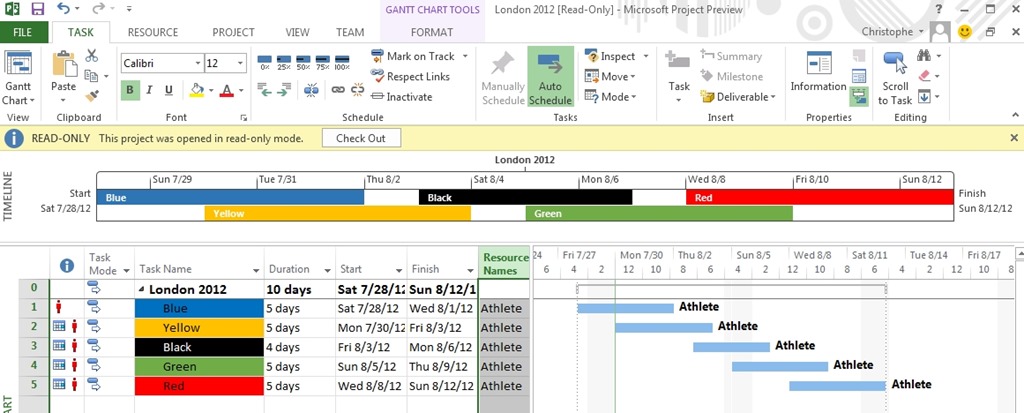Click Respect Links

(x=410, y=76)
